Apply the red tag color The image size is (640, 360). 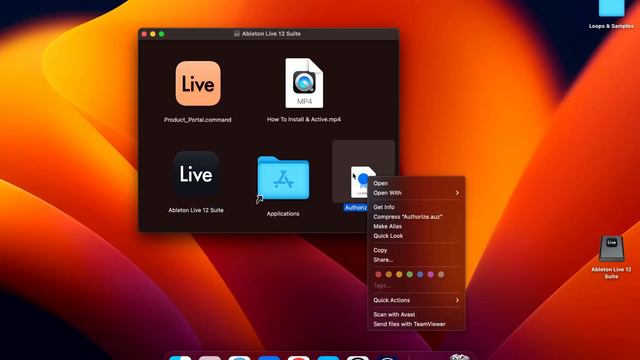[x=378, y=274]
